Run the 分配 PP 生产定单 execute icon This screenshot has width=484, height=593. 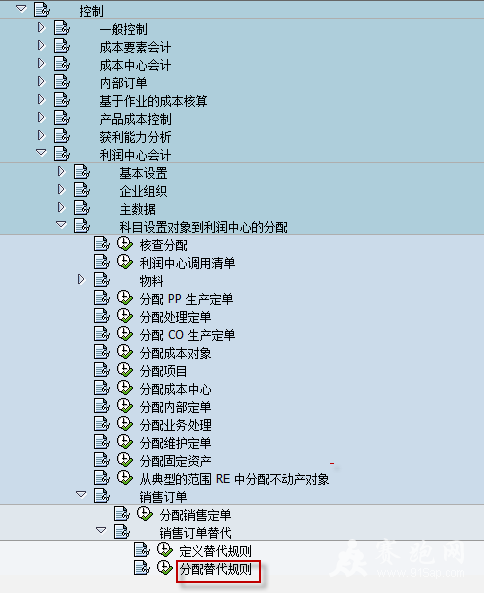[124, 298]
